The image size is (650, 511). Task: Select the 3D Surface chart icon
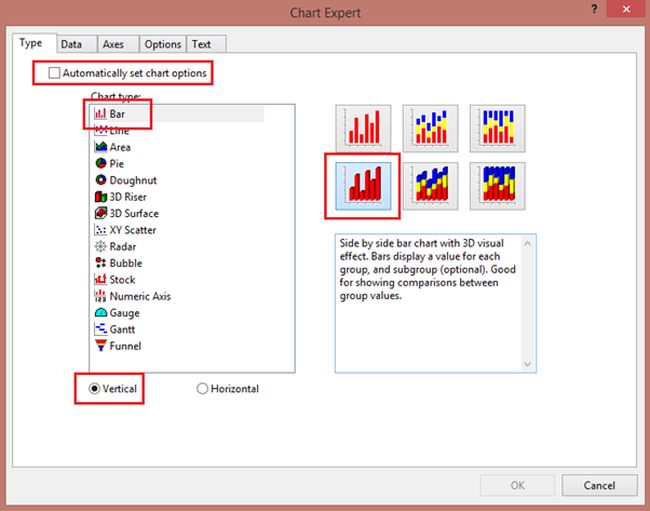tap(100, 213)
